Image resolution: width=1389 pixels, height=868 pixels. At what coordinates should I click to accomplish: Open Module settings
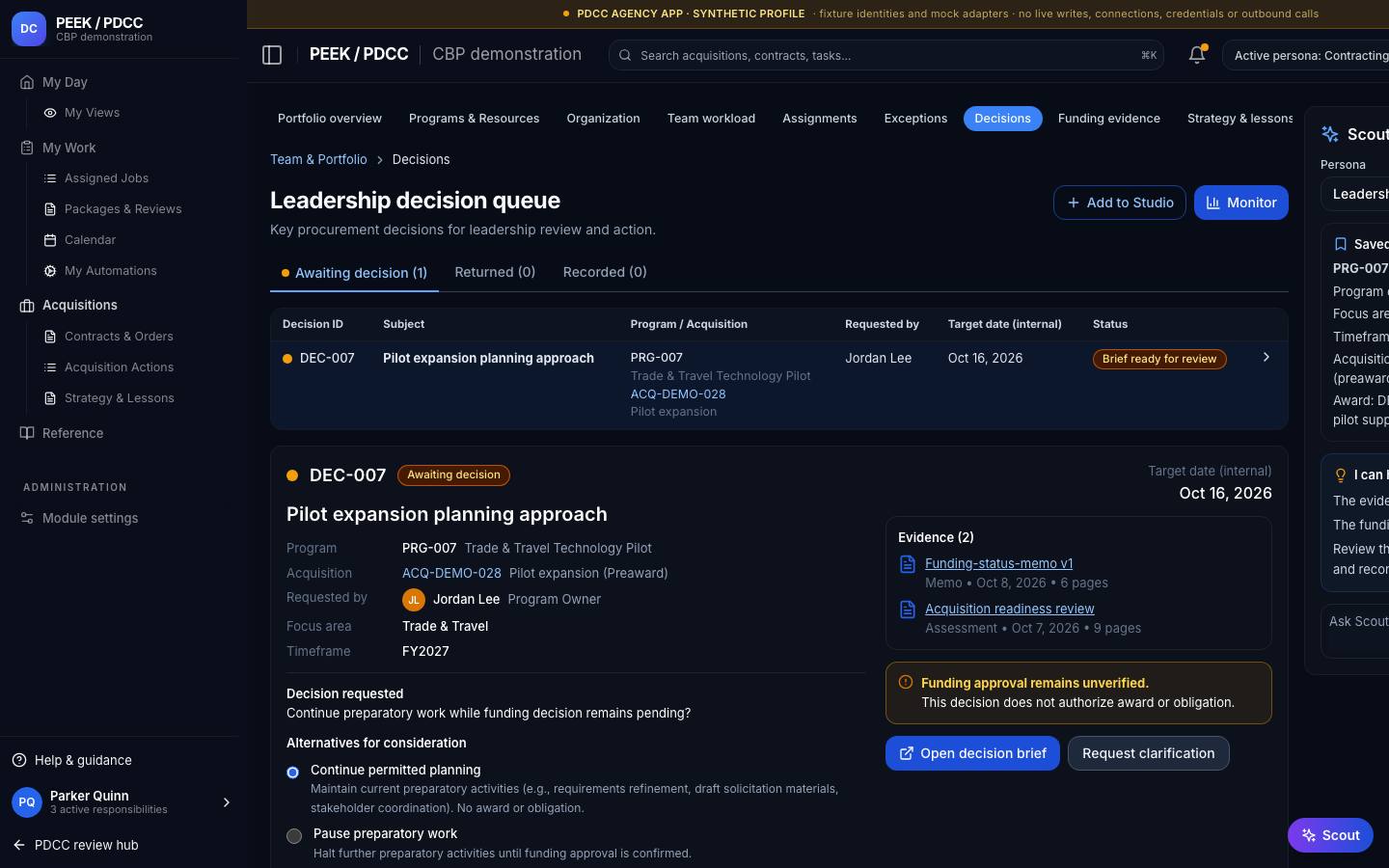point(90,518)
